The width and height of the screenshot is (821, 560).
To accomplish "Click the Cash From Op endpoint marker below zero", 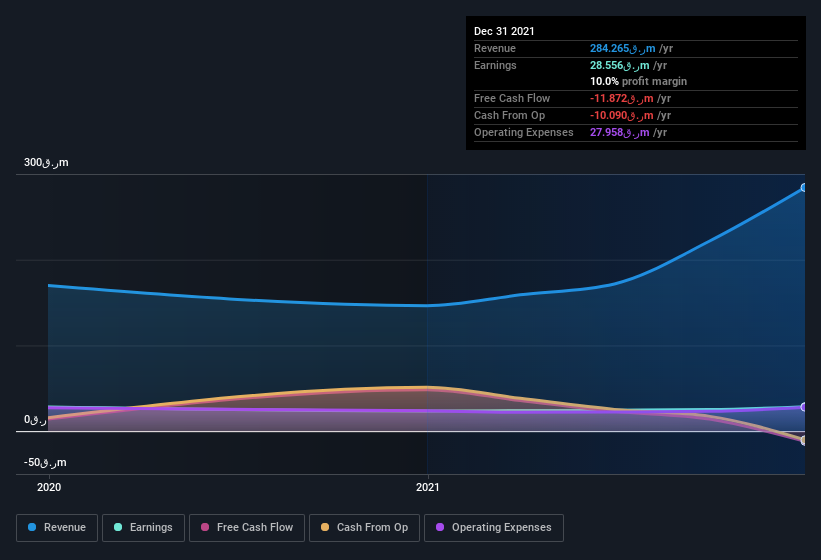I will (x=803, y=440).
